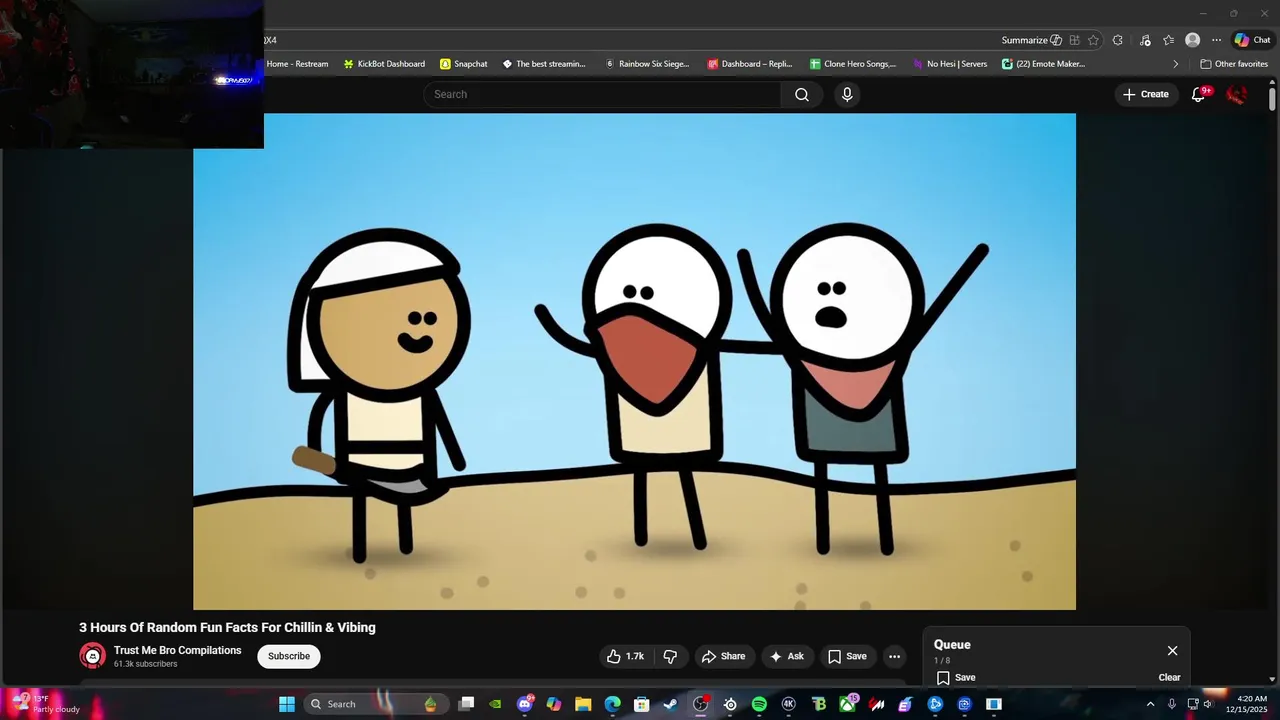Image resolution: width=1280 pixels, height=720 pixels.
Task: Open the media control music note icon
Action: click(1145, 40)
